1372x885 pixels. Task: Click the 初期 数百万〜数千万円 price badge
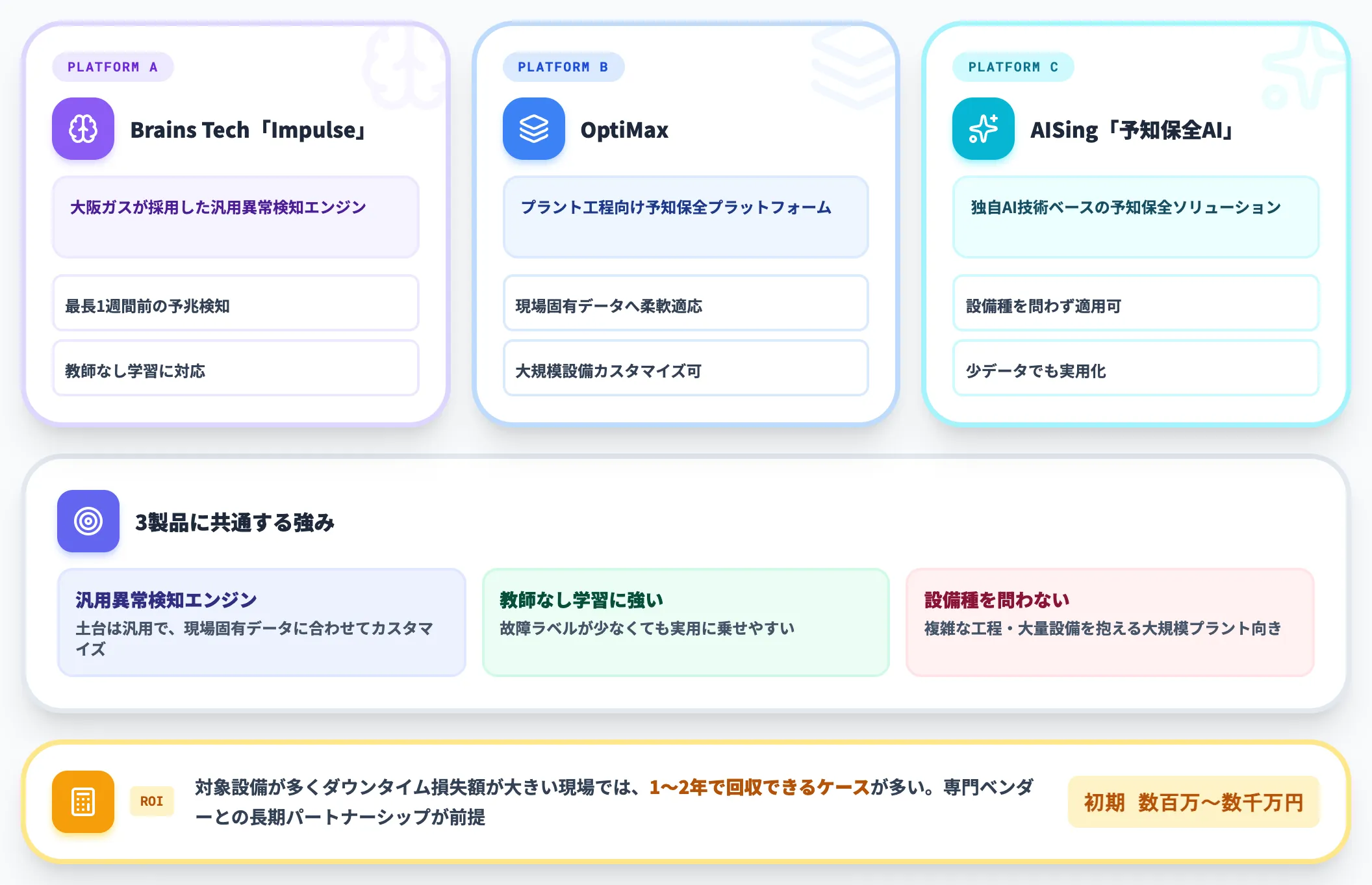tap(1193, 802)
